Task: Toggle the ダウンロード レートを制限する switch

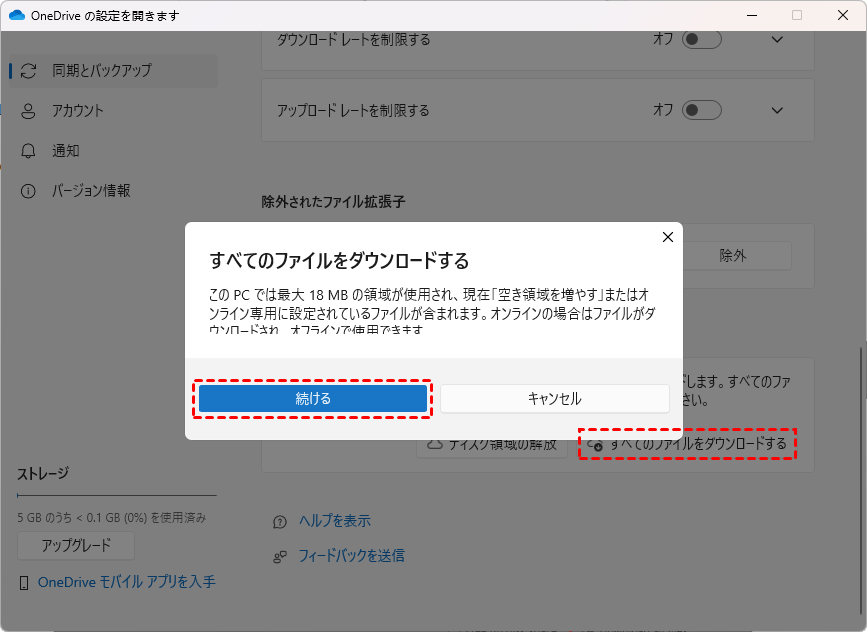Action: point(702,39)
